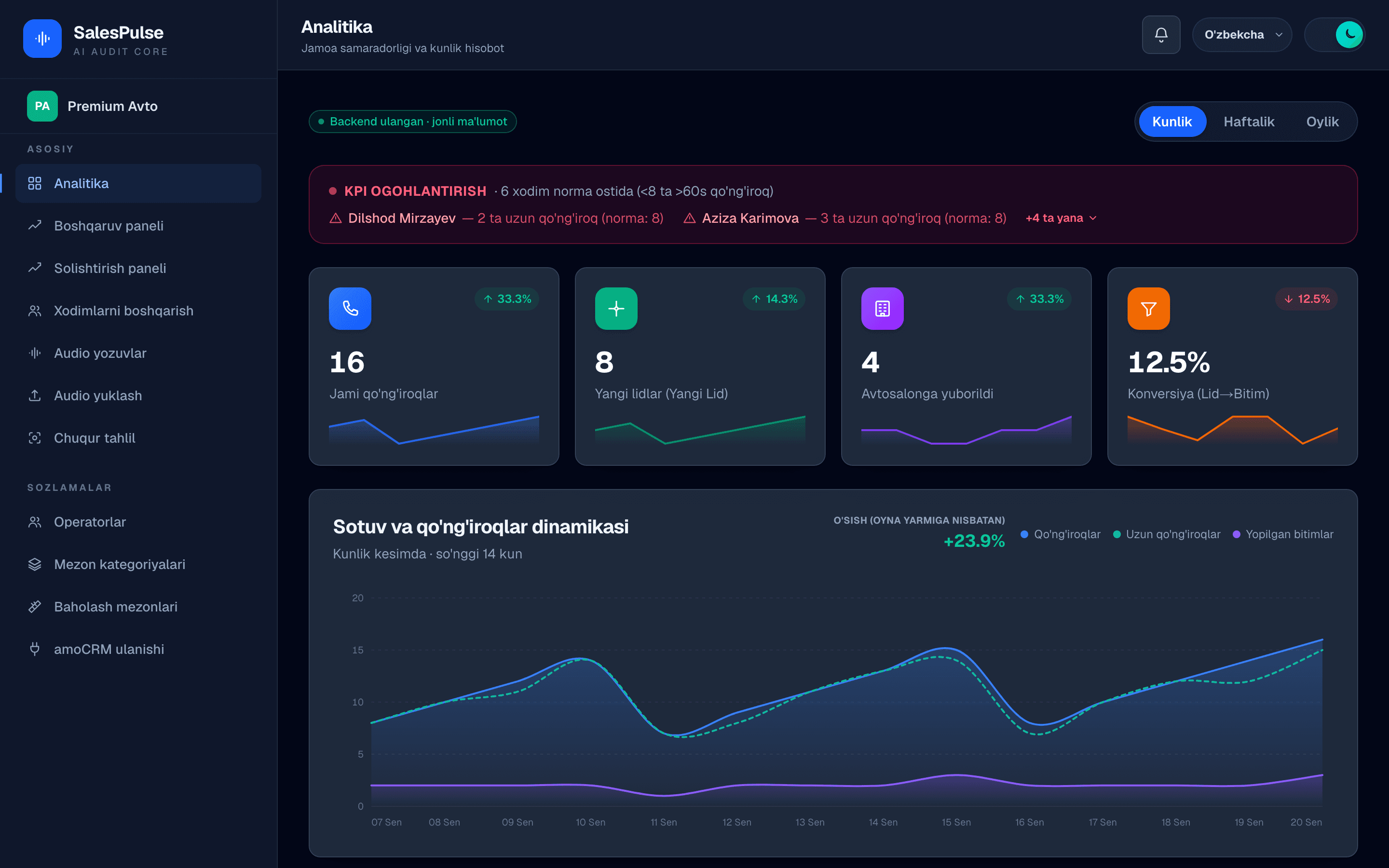
Task: Click the 10 Sen axis label
Action: pos(591,822)
